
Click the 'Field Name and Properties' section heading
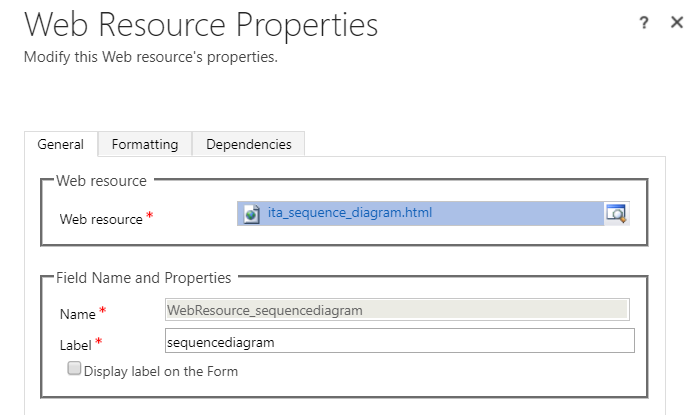tap(144, 277)
